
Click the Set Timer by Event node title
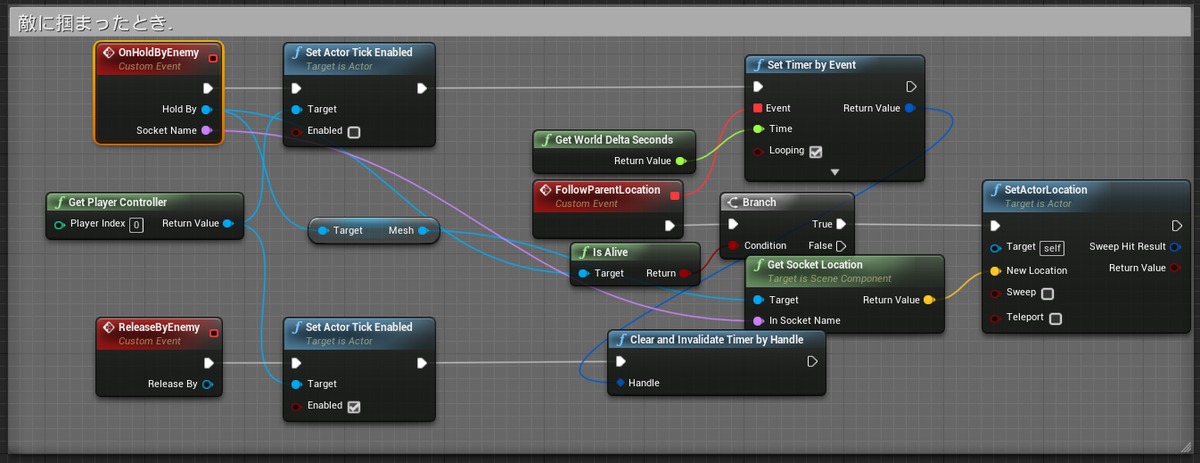click(811, 65)
